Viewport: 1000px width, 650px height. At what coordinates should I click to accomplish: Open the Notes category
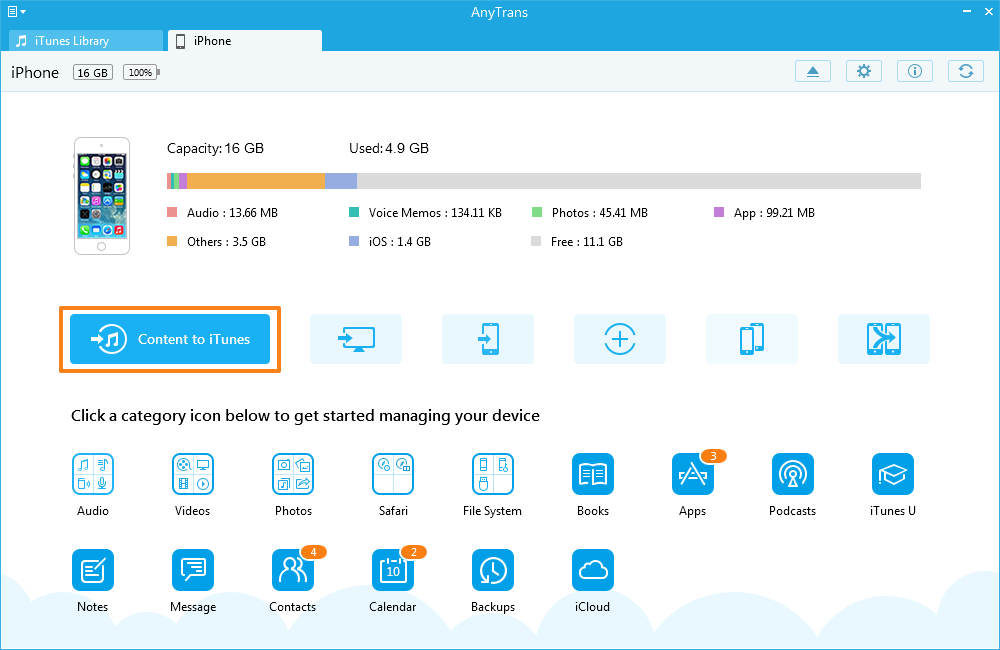(x=92, y=570)
